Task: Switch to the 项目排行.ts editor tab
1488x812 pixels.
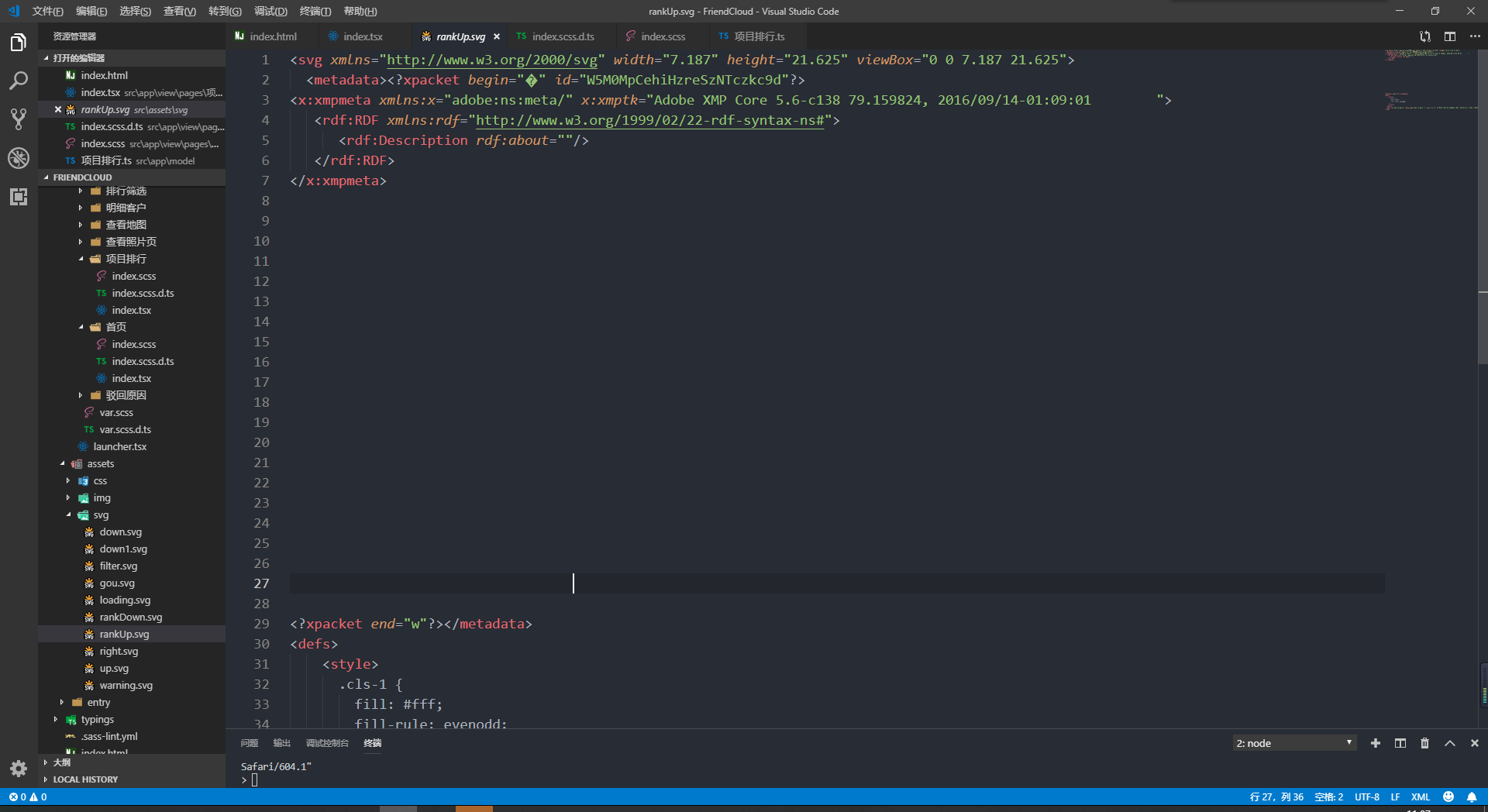Action: [x=759, y=36]
